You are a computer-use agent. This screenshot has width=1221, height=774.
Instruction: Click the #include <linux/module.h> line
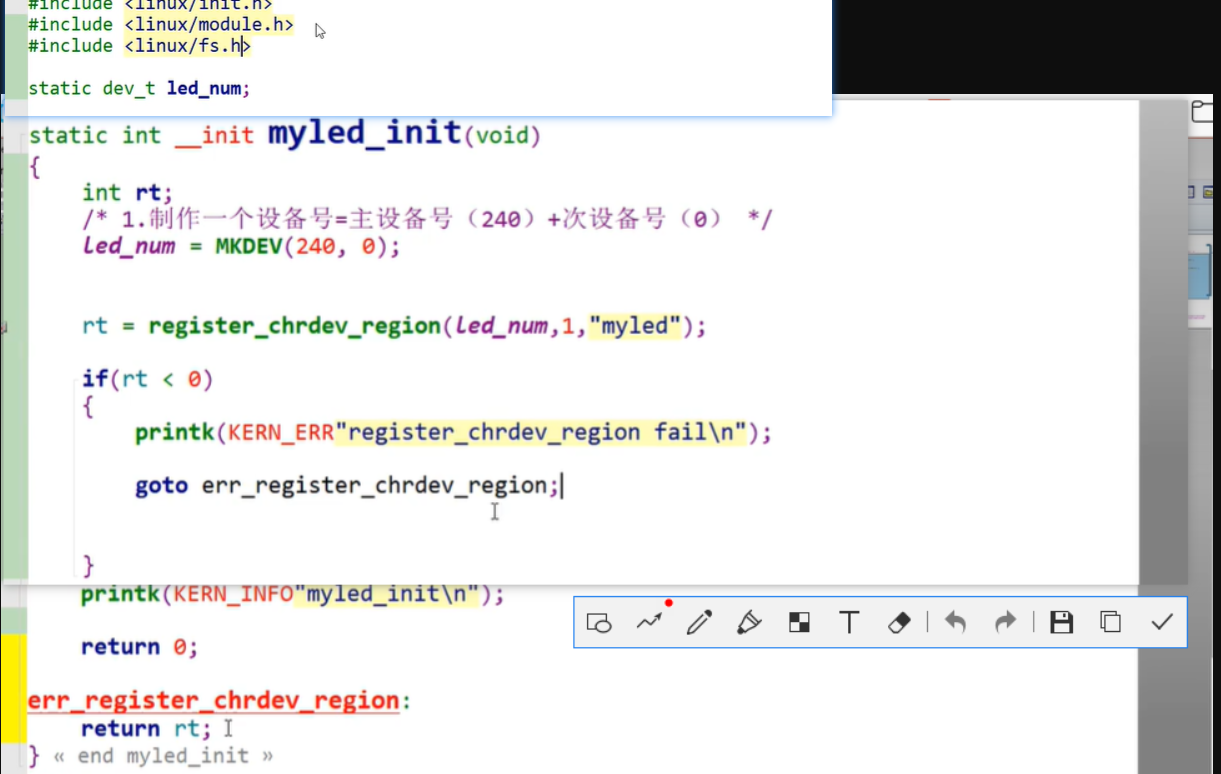161,24
